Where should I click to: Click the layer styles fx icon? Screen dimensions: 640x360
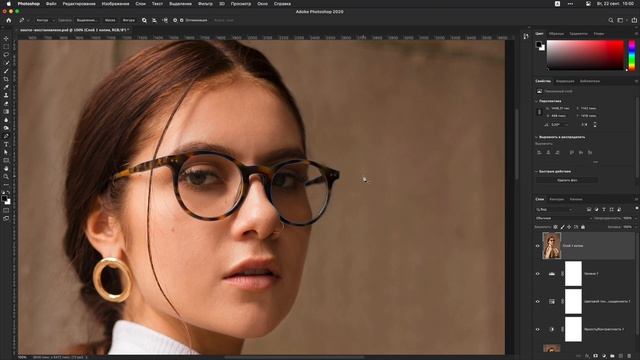click(587, 356)
